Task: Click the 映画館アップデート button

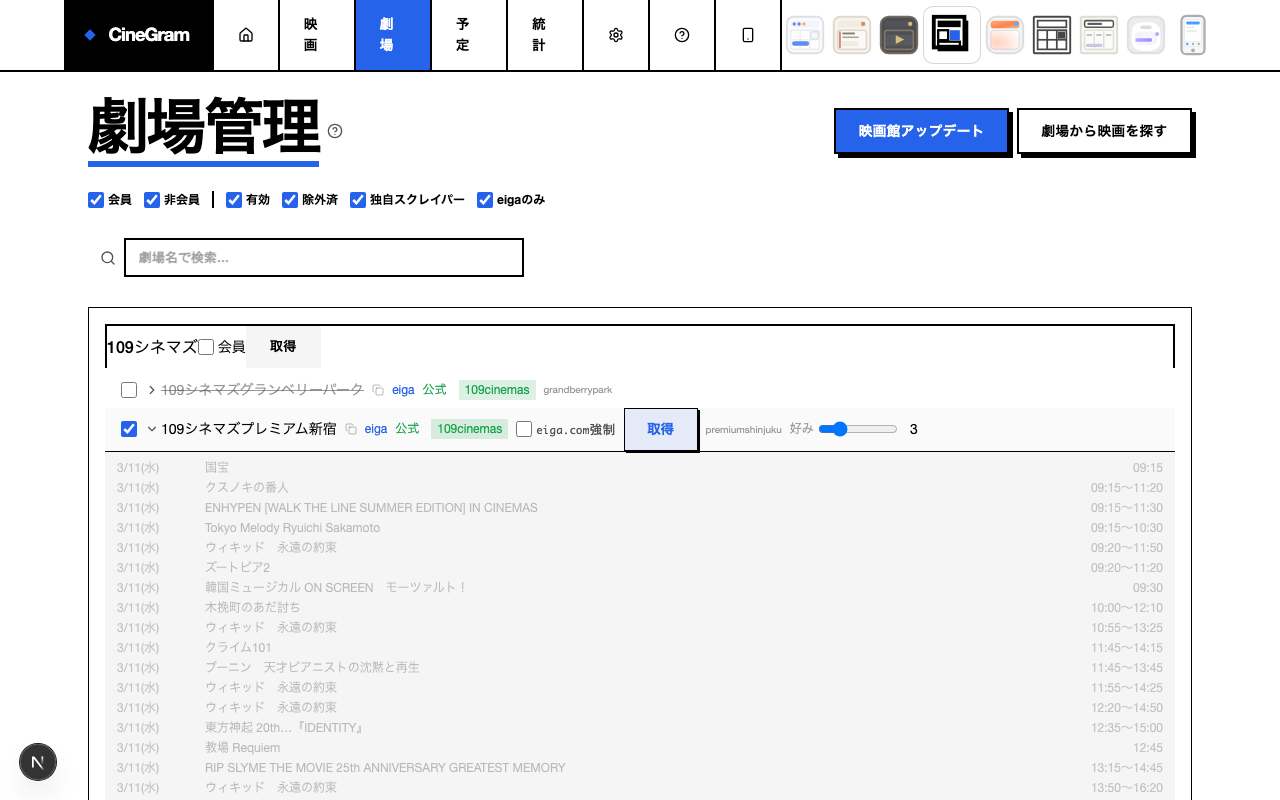Action: (x=921, y=131)
